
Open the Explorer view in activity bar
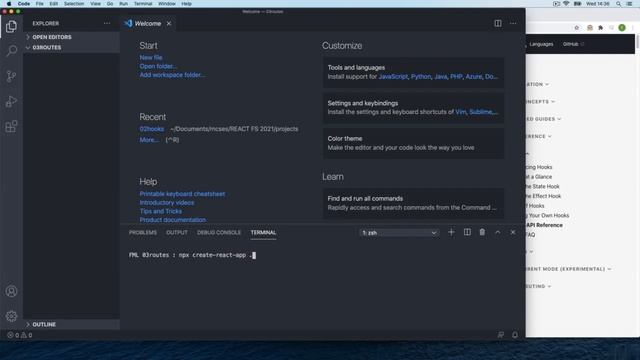pyautogui.click(x=11, y=27)
